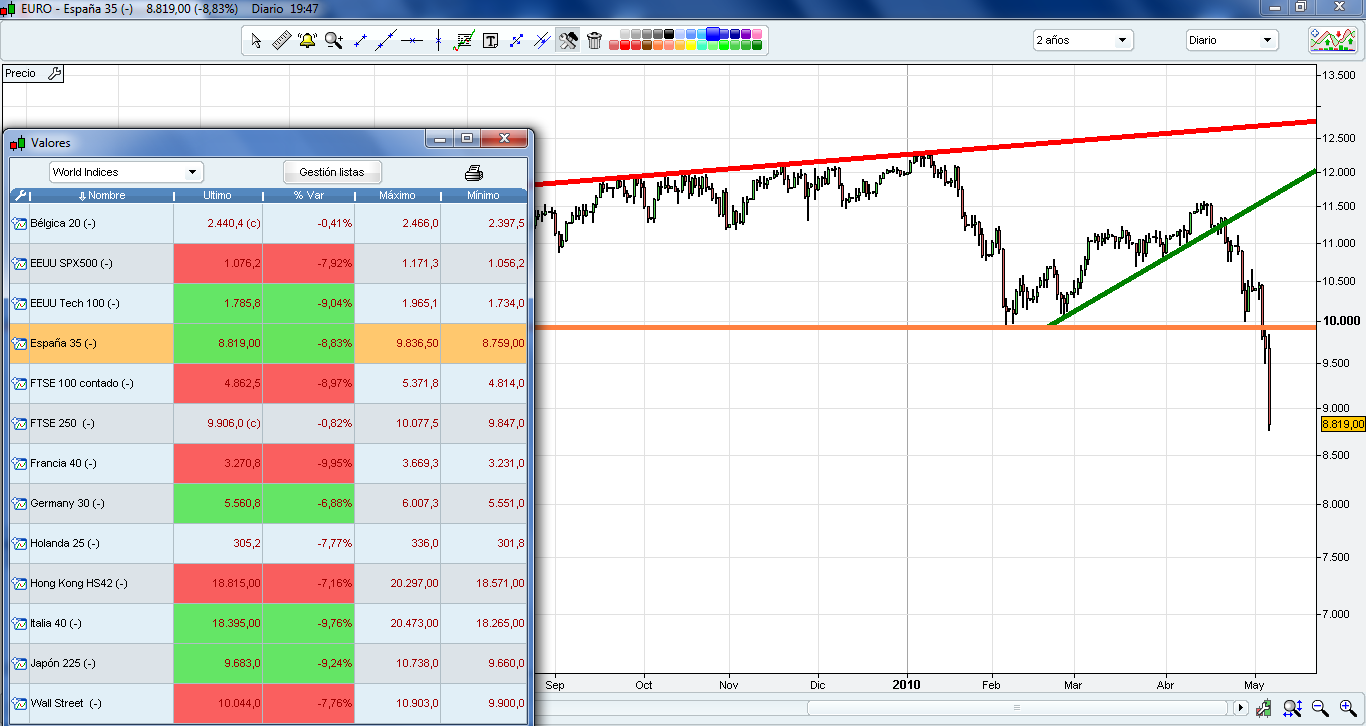Viewport: 1366px width, 726px height.
Task: Select the horizontal line tool
Action: (x=412, y=41)
